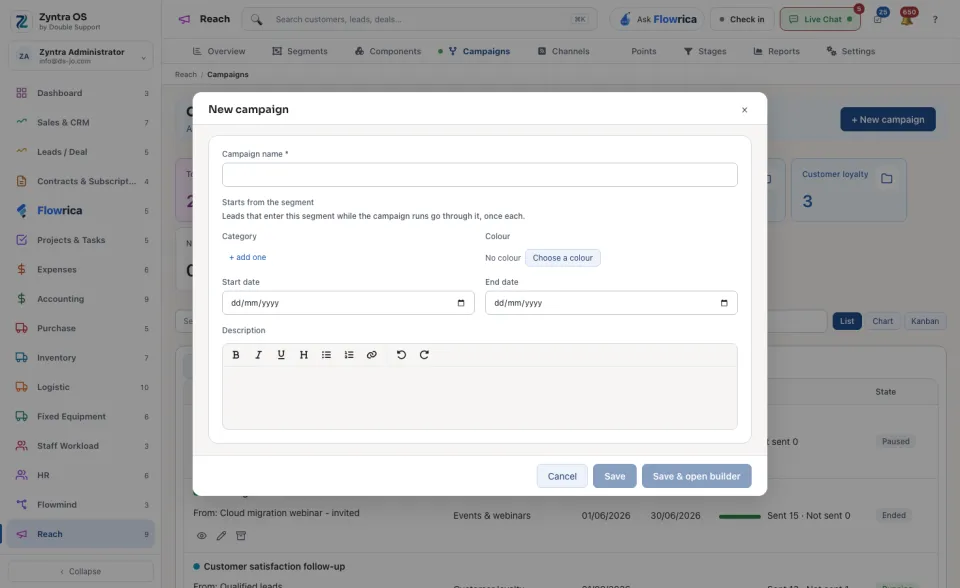
Task: Insert link in description editor
Action: point(372,355)
